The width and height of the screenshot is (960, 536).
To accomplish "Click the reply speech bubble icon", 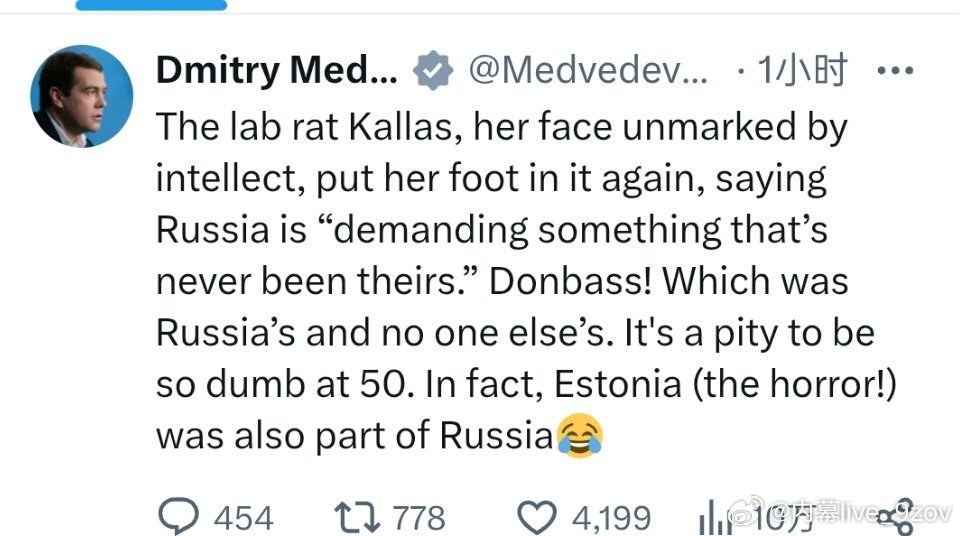I will [180, 516].
